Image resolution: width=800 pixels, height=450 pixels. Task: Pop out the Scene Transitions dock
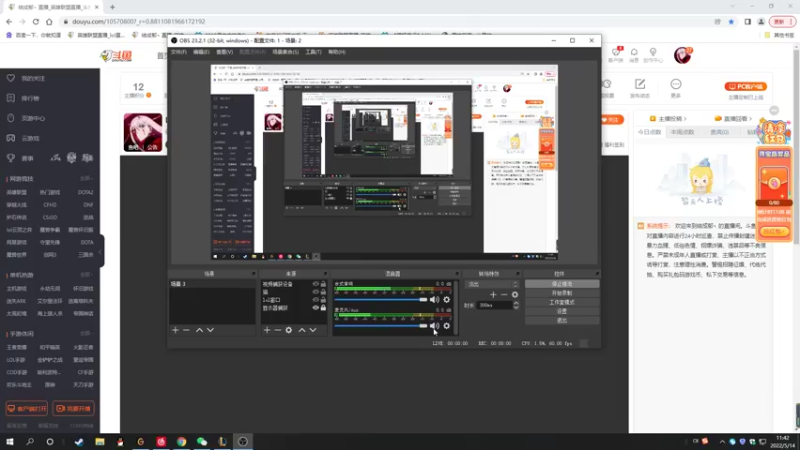[517, 274]
